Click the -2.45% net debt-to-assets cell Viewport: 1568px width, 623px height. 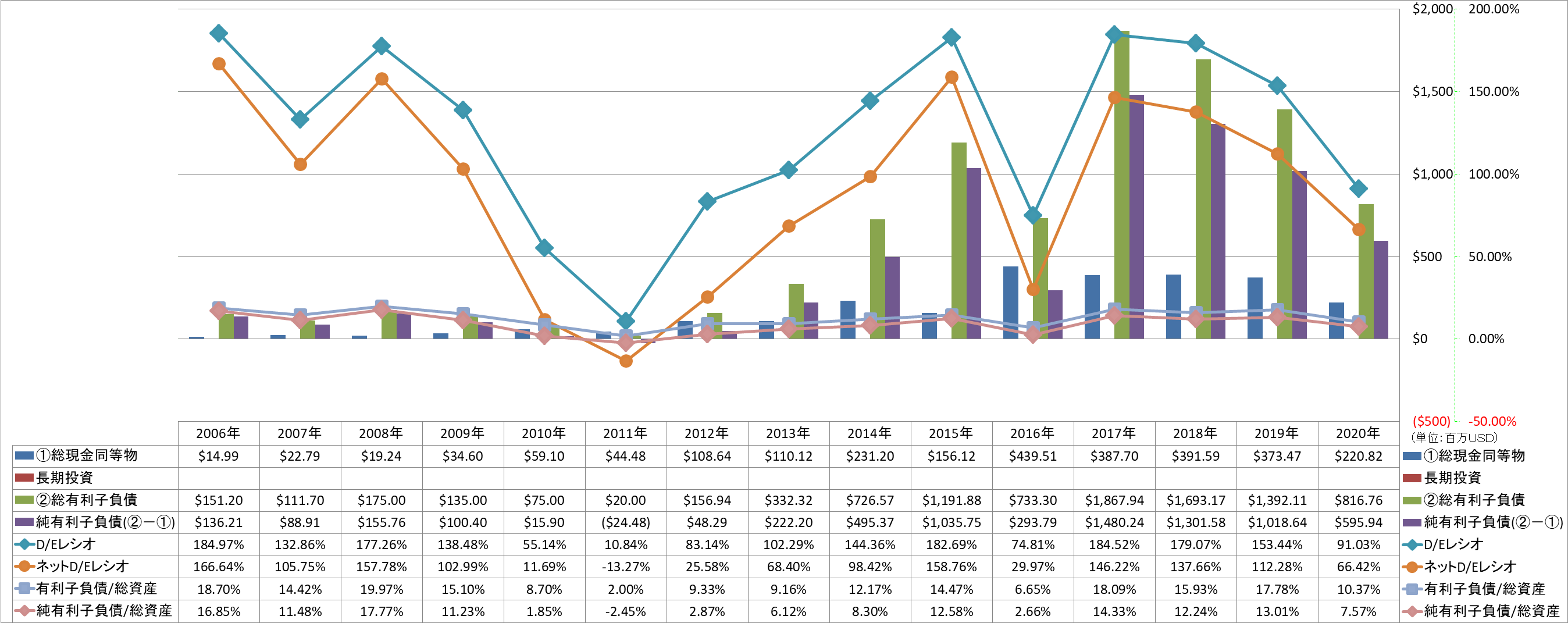[626, 611]
